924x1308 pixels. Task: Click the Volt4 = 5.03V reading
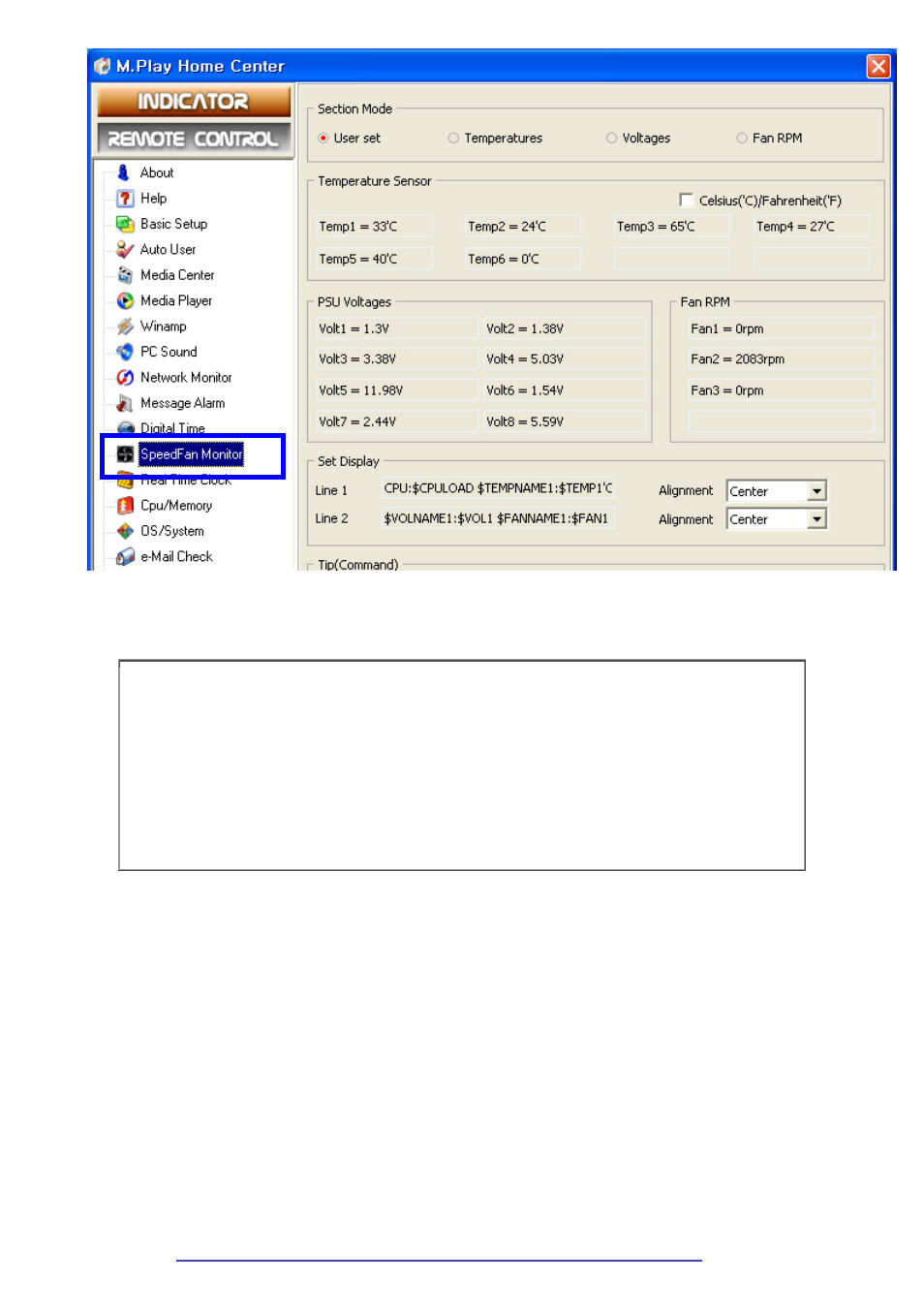tap(565, 358)
